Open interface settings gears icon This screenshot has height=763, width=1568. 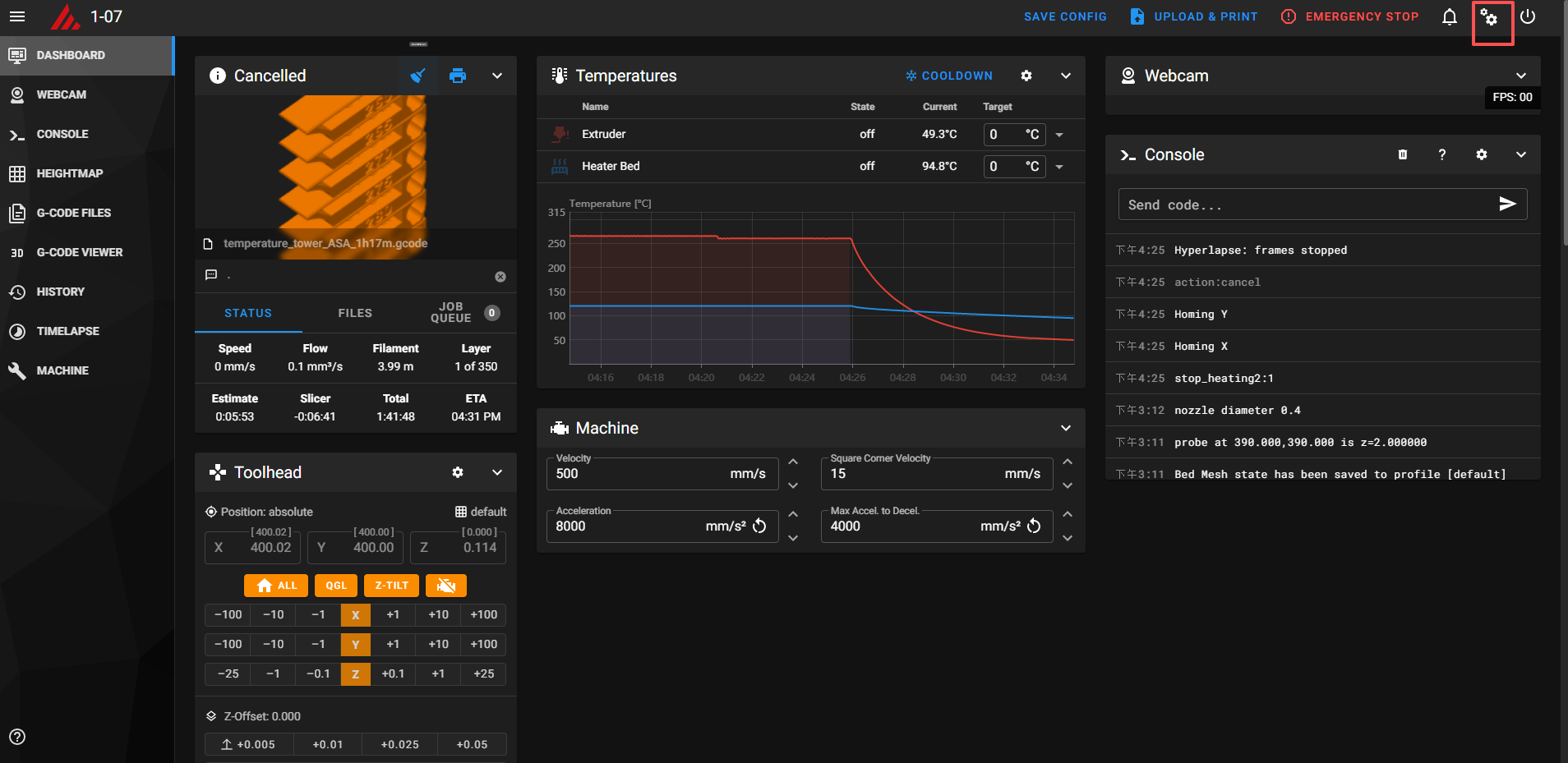point(1490,17)
